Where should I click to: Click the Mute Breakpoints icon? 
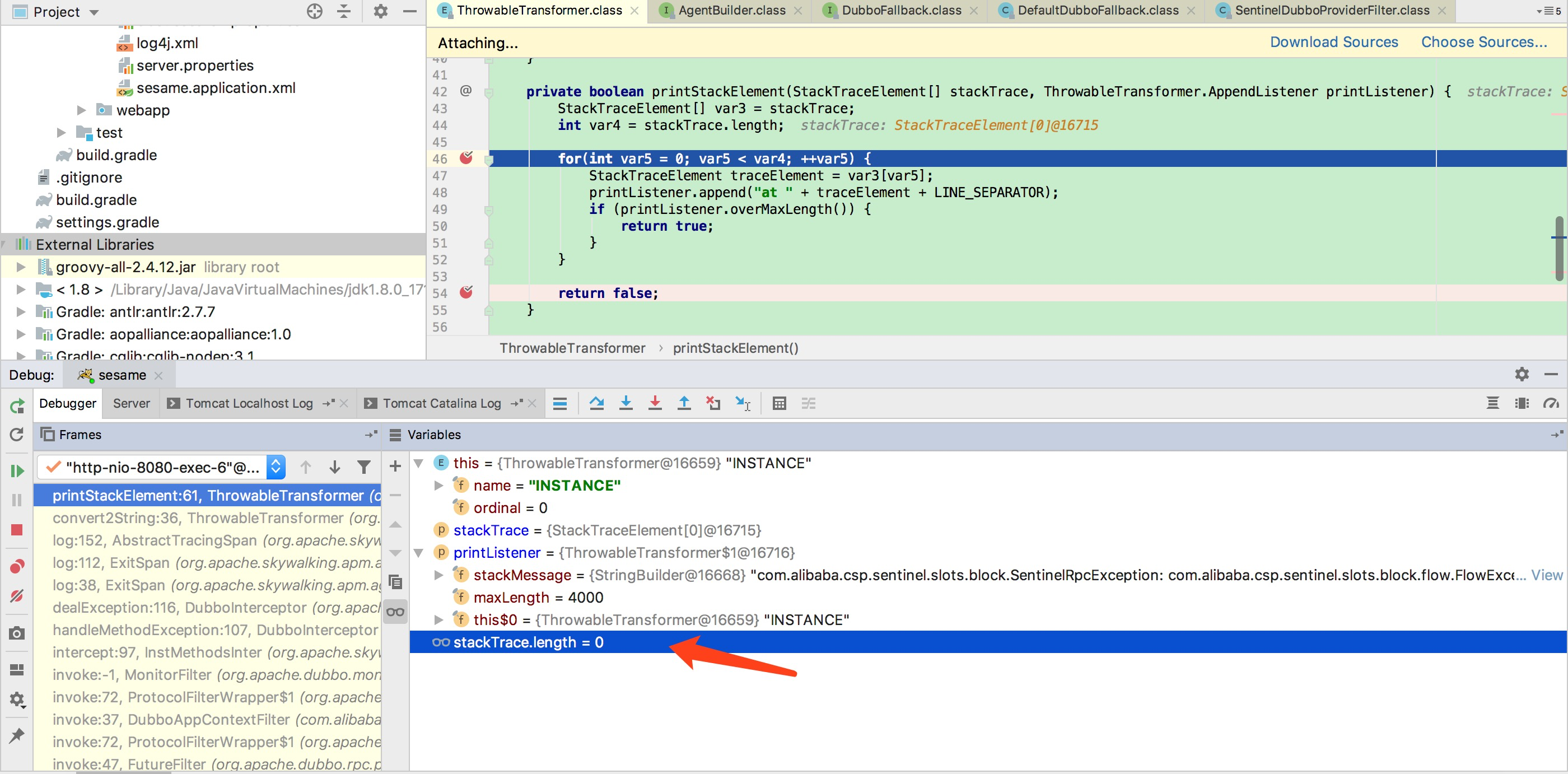[x=17, y=595]
